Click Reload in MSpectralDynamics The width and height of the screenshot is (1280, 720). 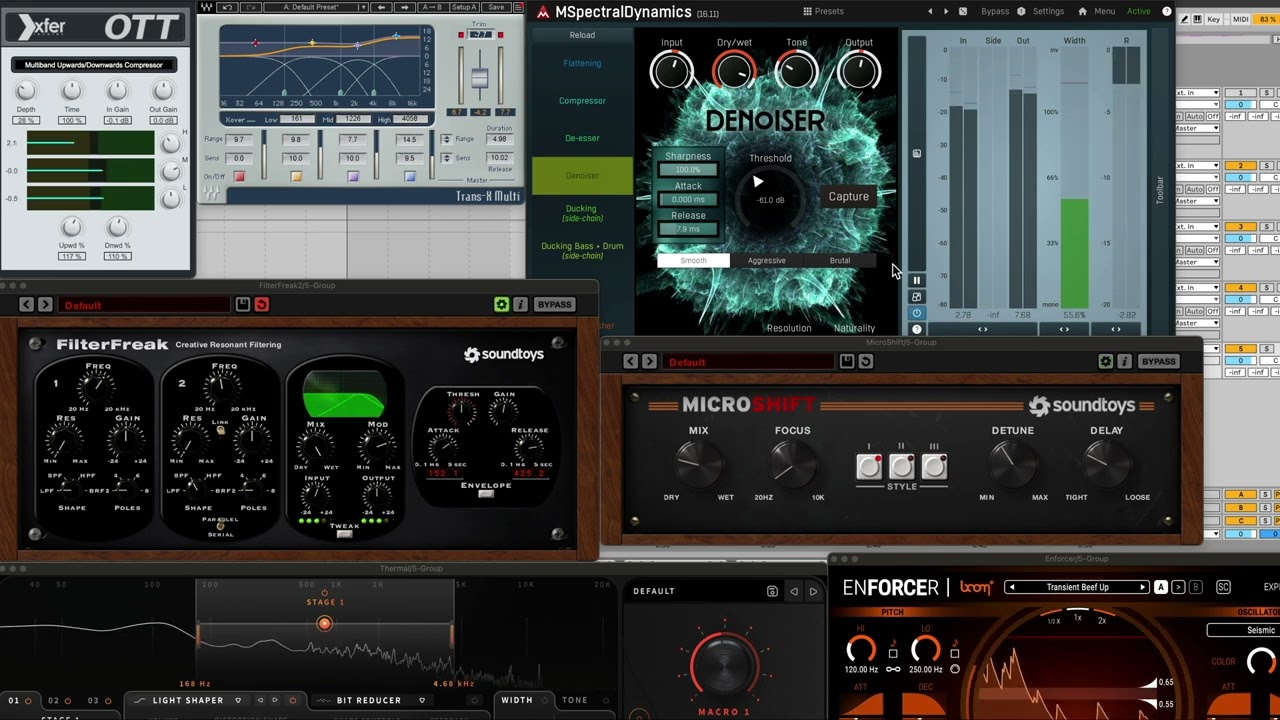coord(582,35)
